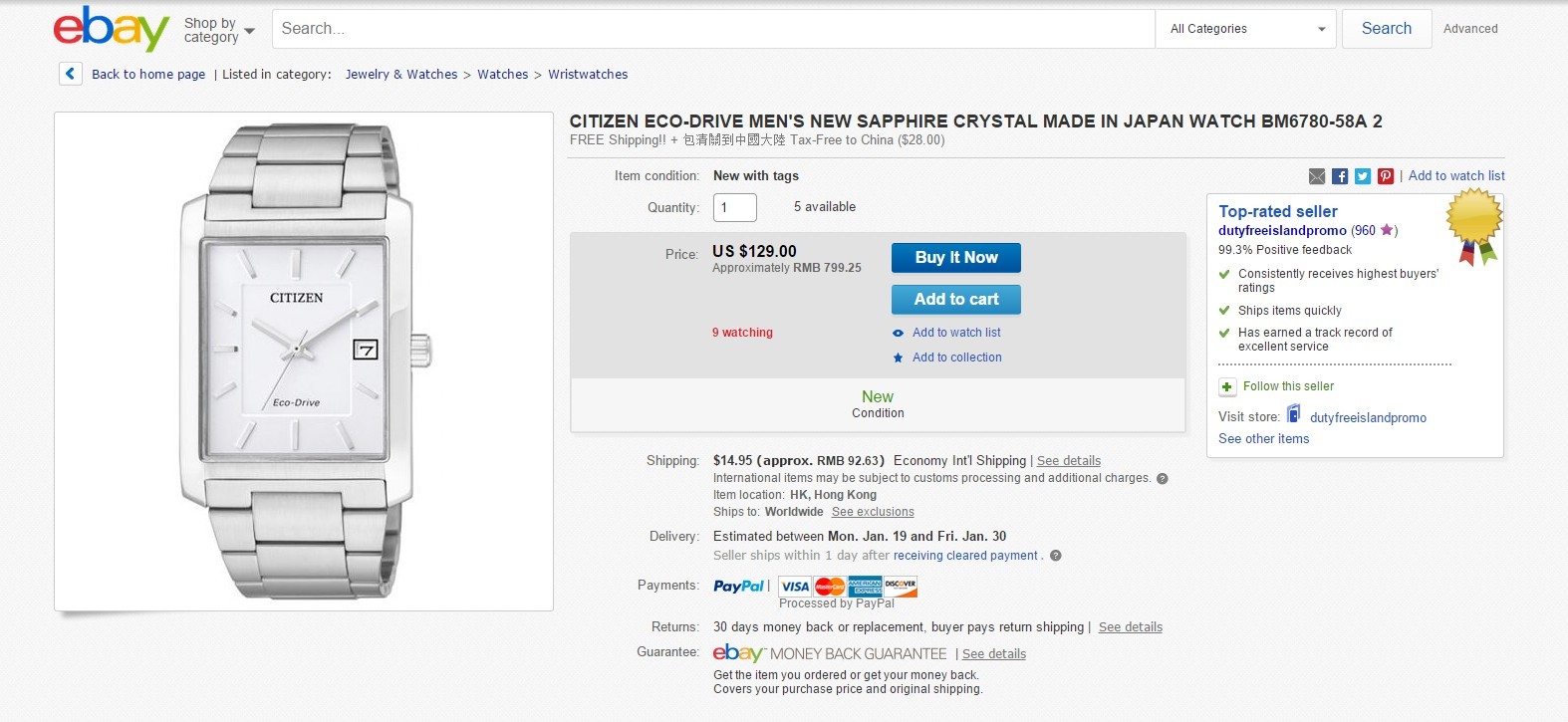Pin the listing on Pinterest
Viewport: 1568px width, 722px height.
(1386, 176)
